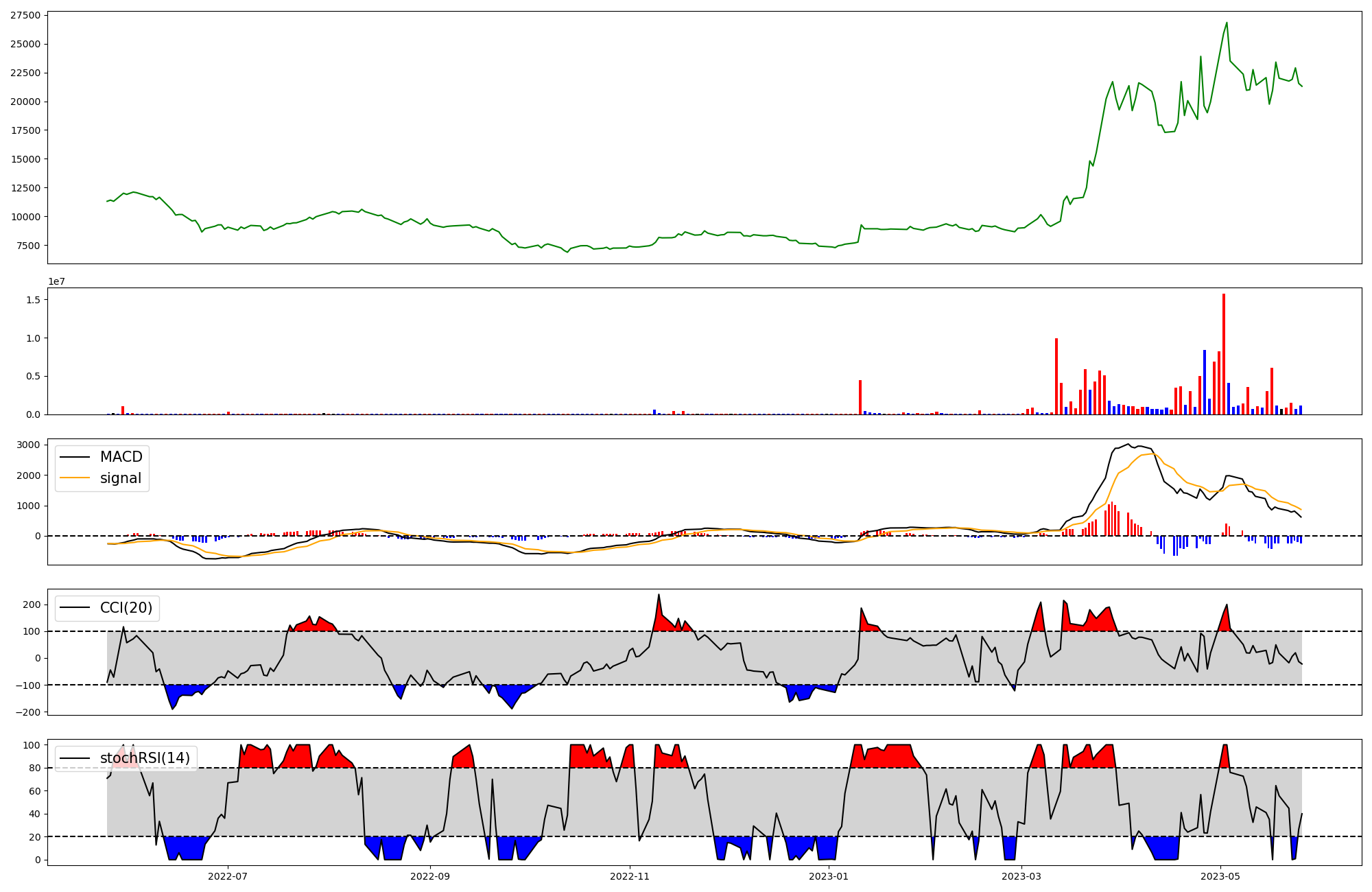Click the 2023-01 x-axis date label
Screen dimensions: 1372x892
(x=829, y=876)
